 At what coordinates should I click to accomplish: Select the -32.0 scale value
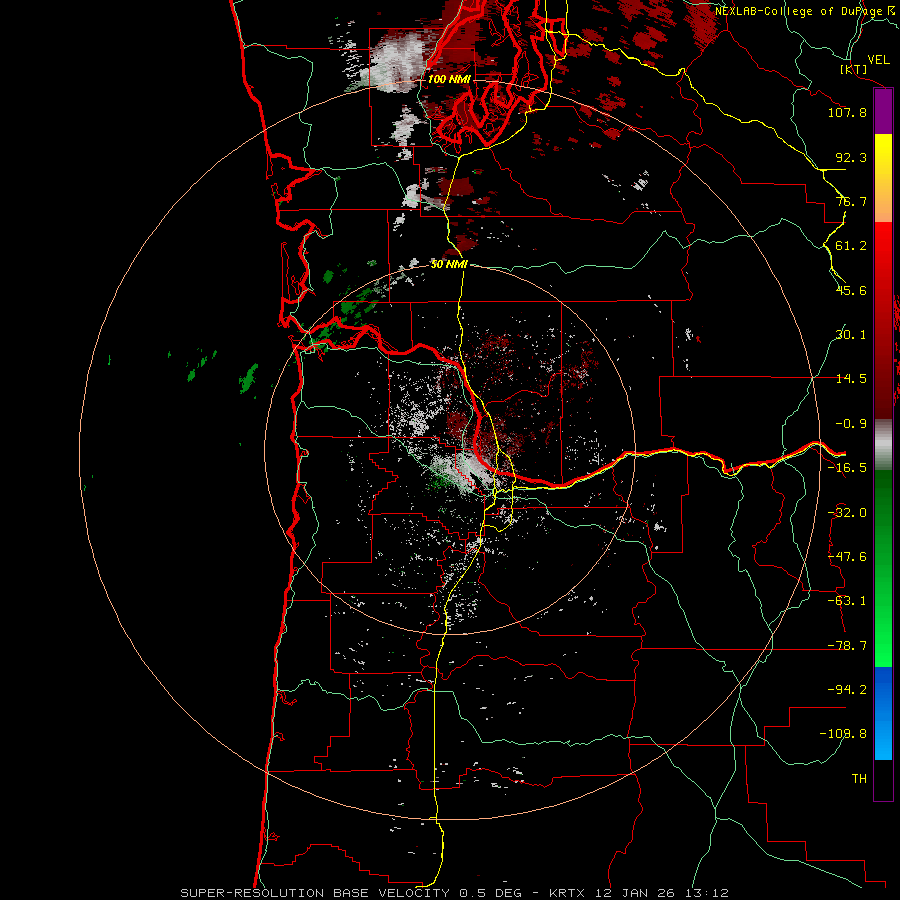[847, 513]
